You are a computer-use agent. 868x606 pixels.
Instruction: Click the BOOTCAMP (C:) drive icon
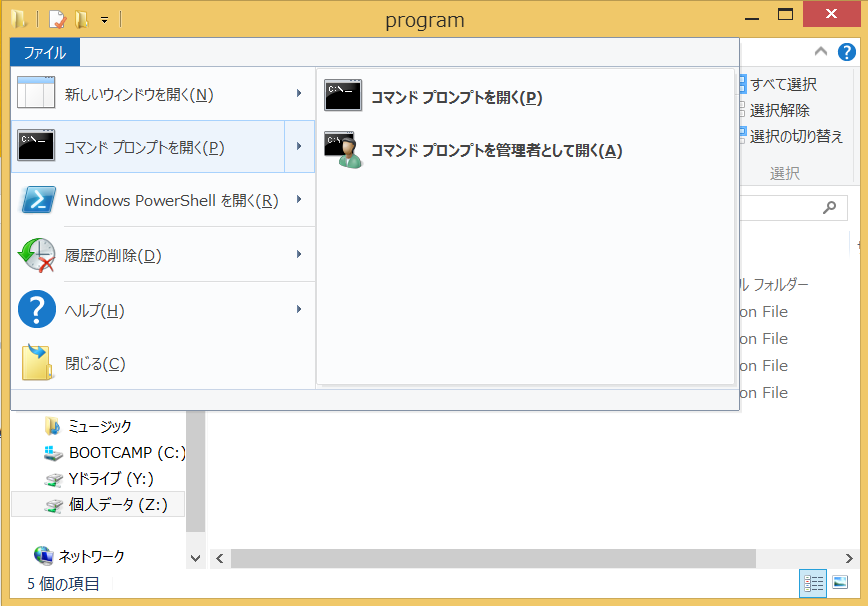click(53, 453)
